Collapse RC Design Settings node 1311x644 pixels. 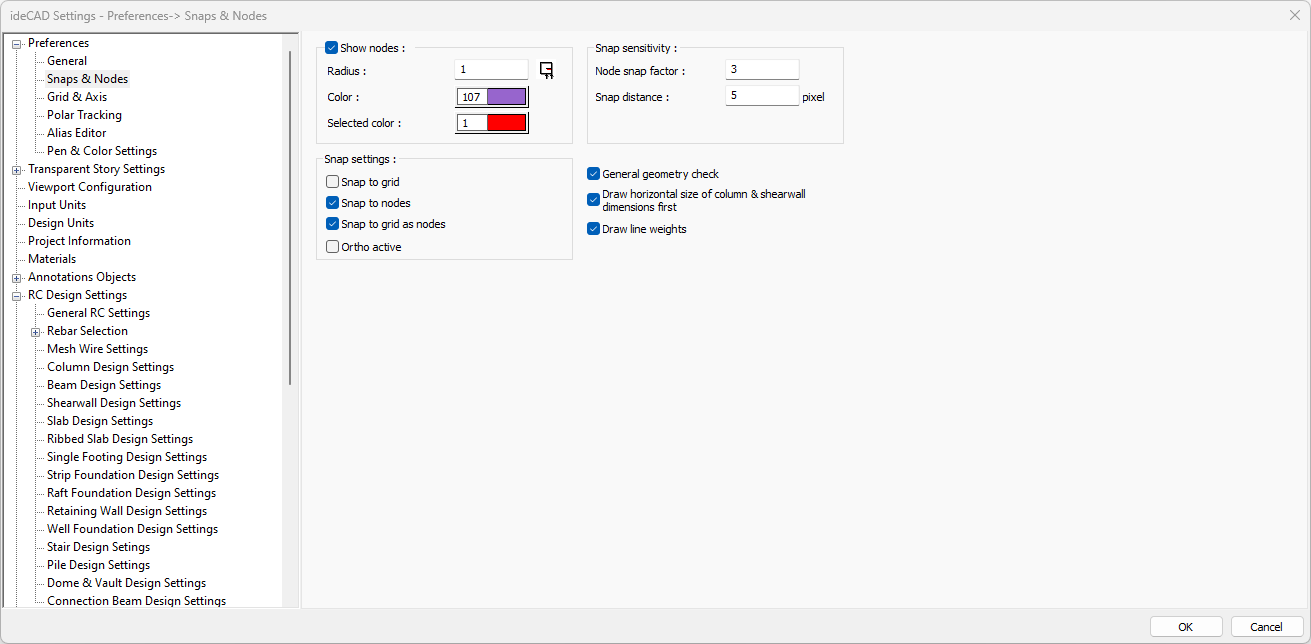[16, 295]
